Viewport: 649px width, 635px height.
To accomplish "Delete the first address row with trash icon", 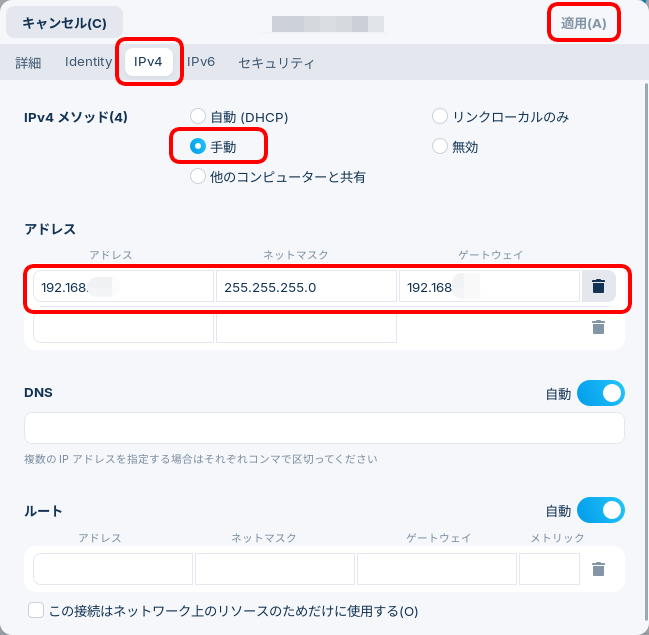I will click(x=599, y=286).
